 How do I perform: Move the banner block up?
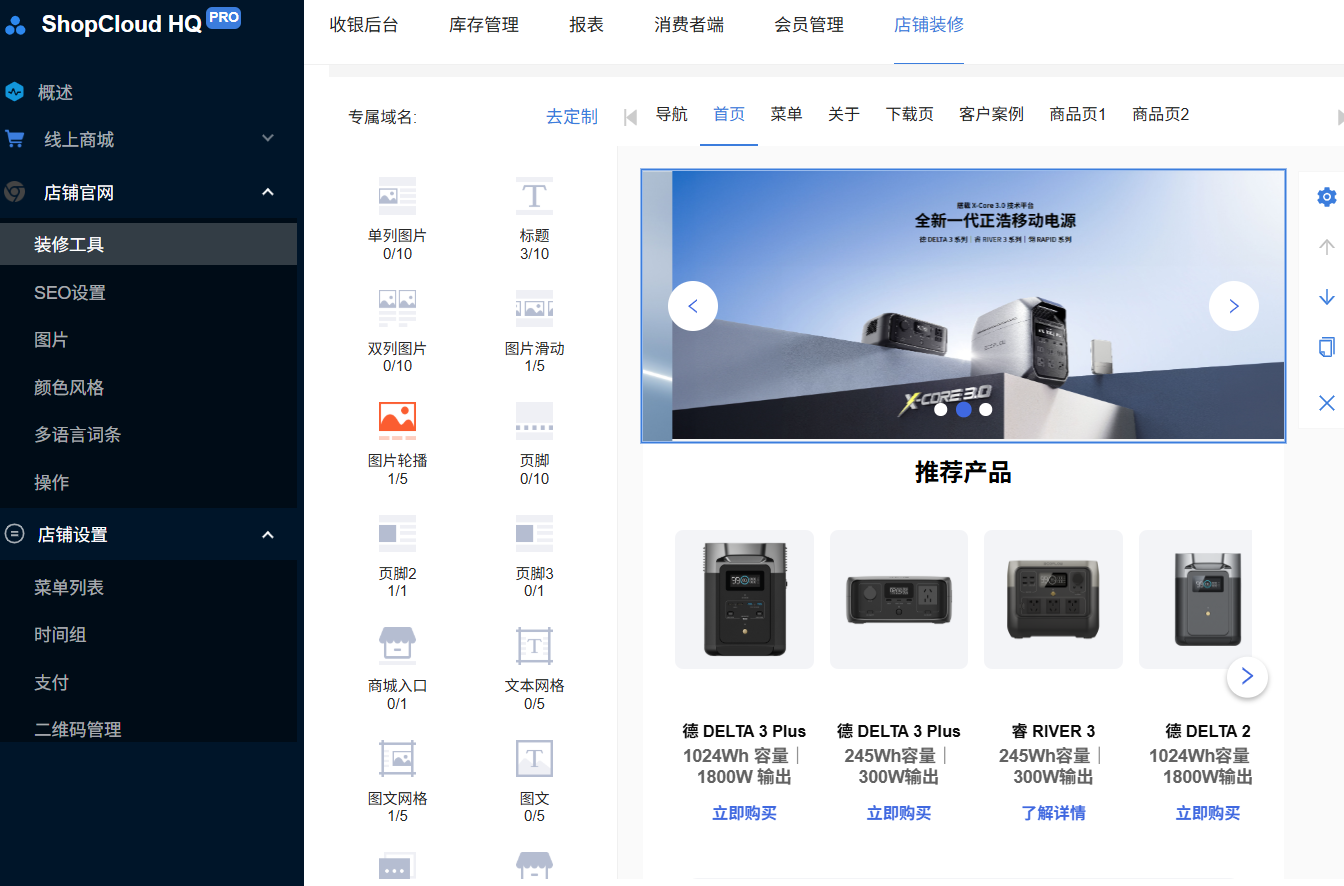(x=1327, y=247)
